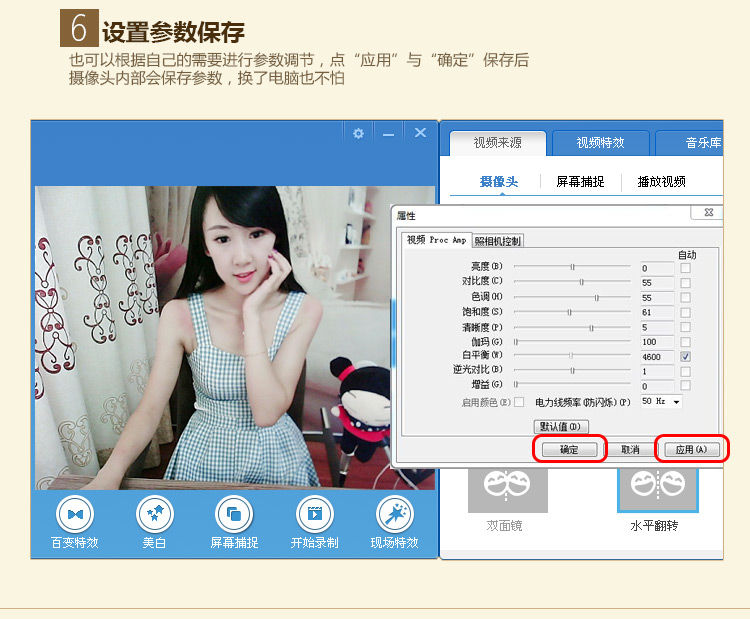This screenshot has height=619, width=750.
Task: Click the 饱和度 value field showing 61
Action: 657,313
